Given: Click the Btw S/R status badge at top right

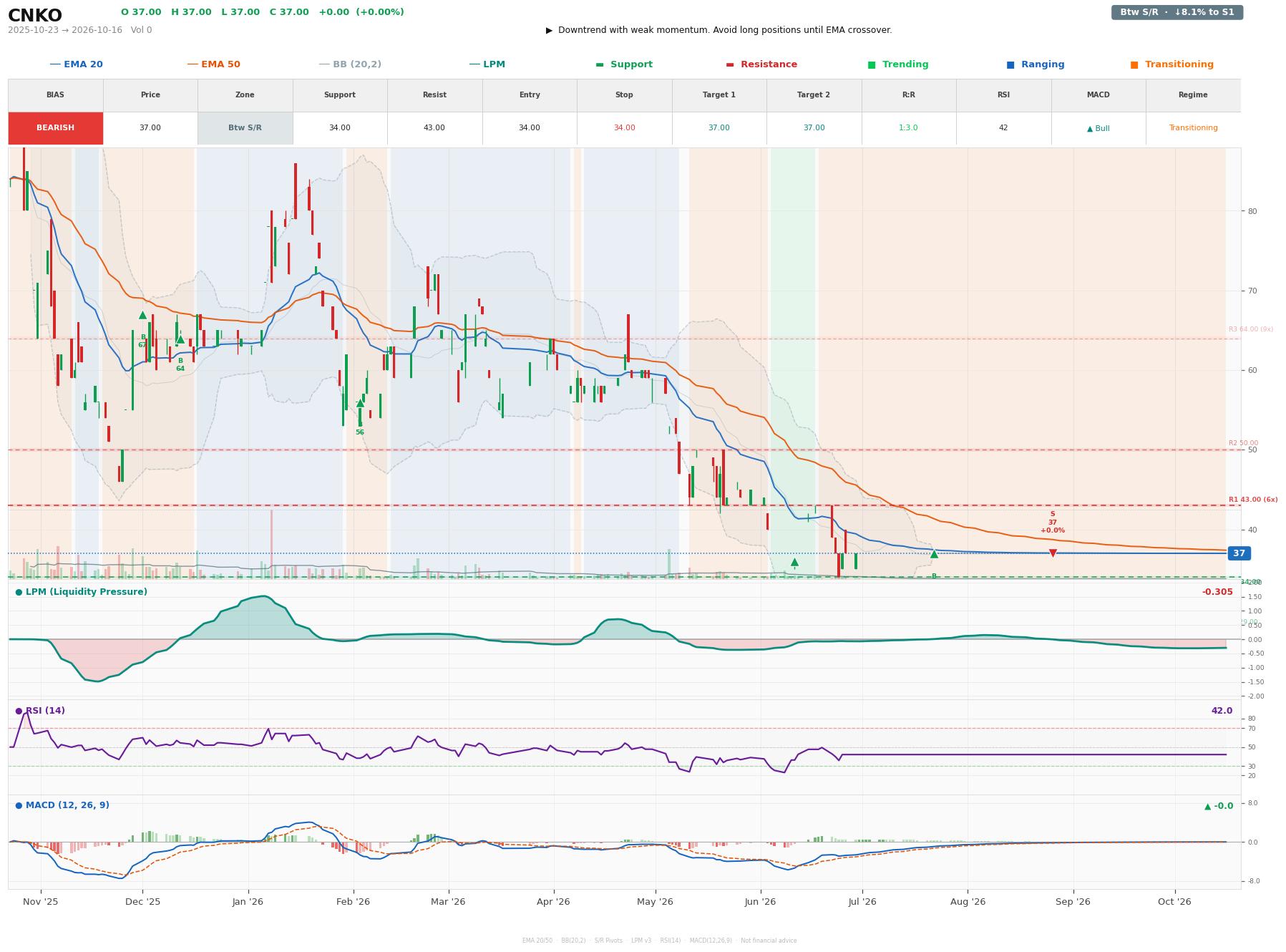Looking at the screenshot, I should 1177,12.
